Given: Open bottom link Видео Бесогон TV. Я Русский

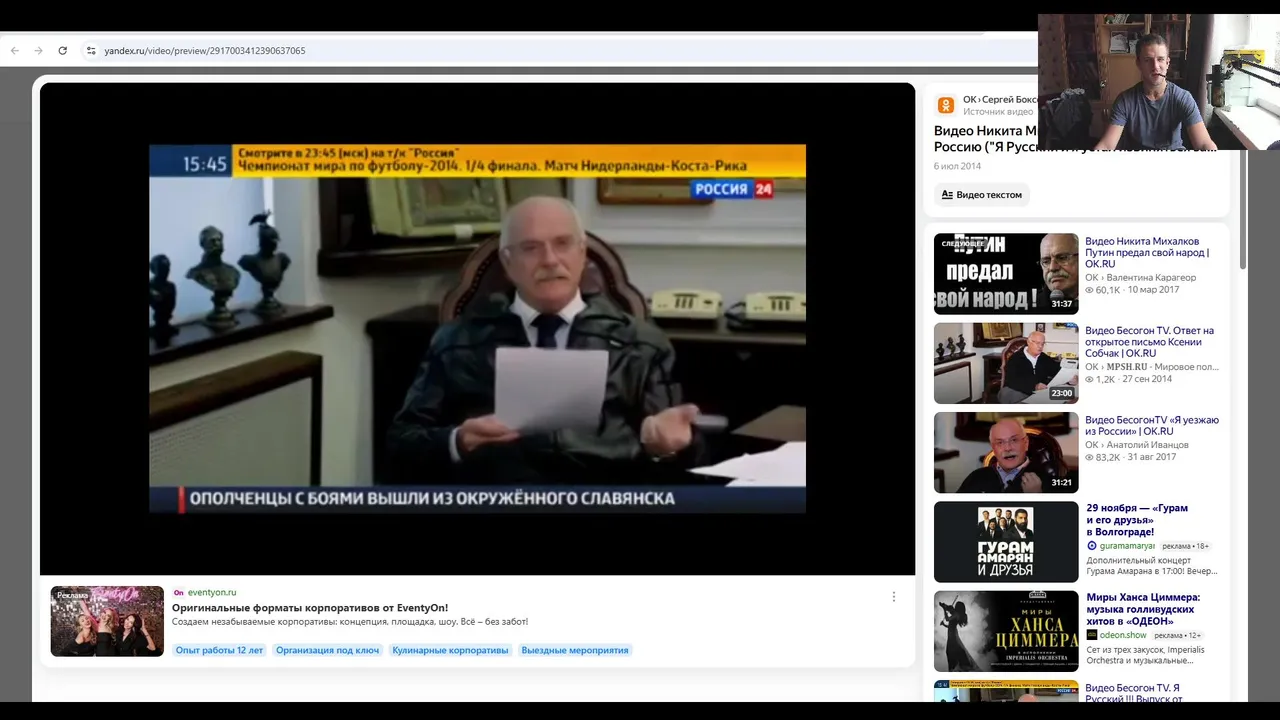Looking at the screenshot, I should coord(1133,693).
